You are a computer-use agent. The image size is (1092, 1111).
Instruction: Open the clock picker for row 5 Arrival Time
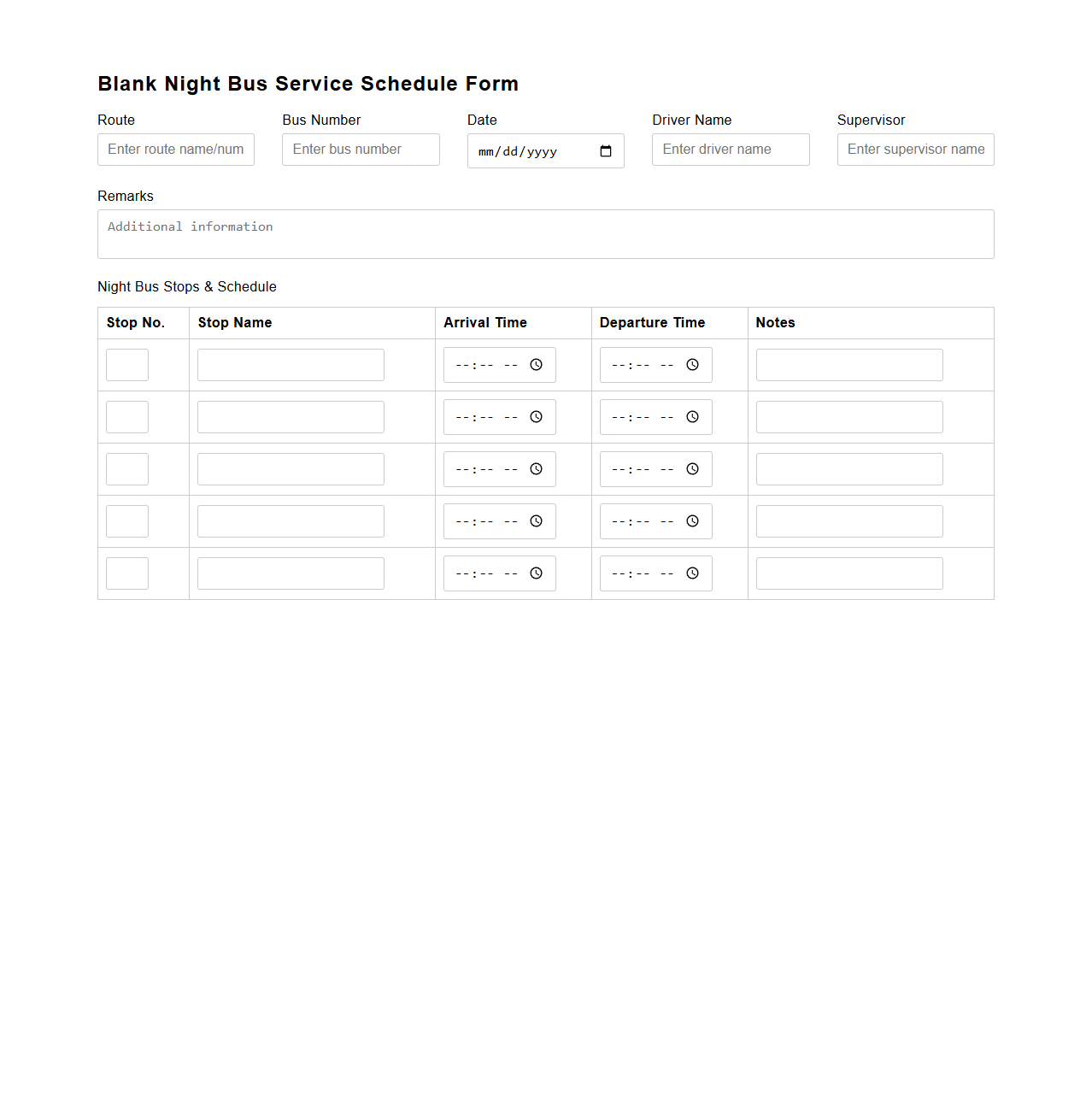[x=536, y=573]
